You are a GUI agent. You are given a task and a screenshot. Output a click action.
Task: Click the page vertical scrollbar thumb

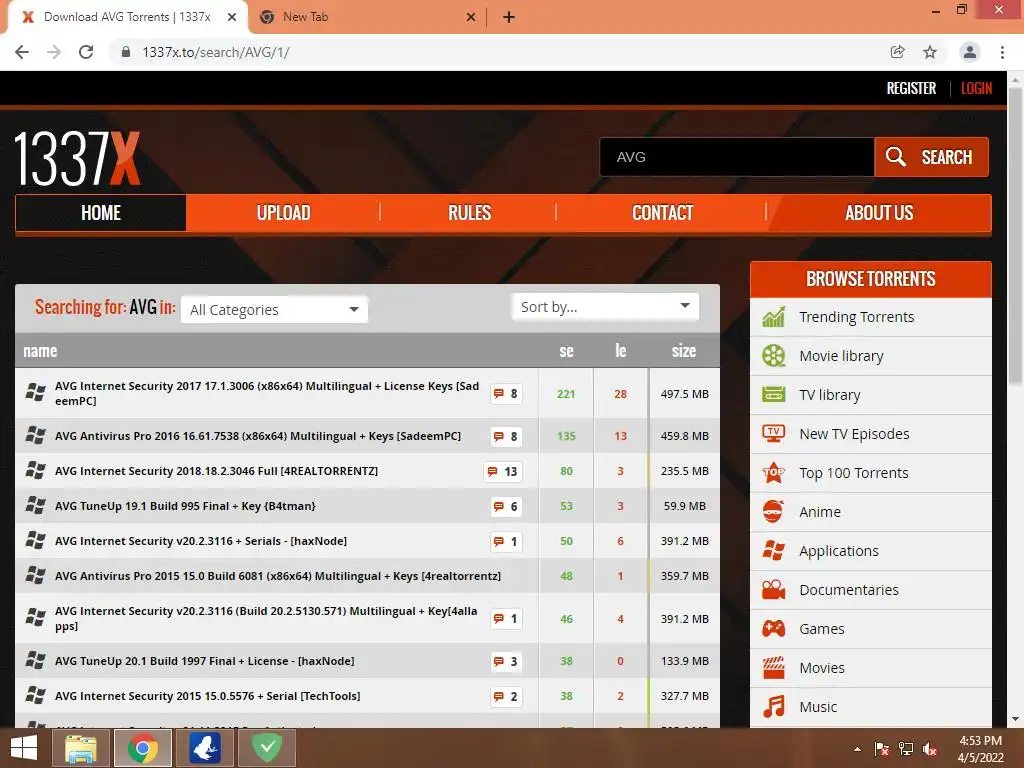(1015, 235)
